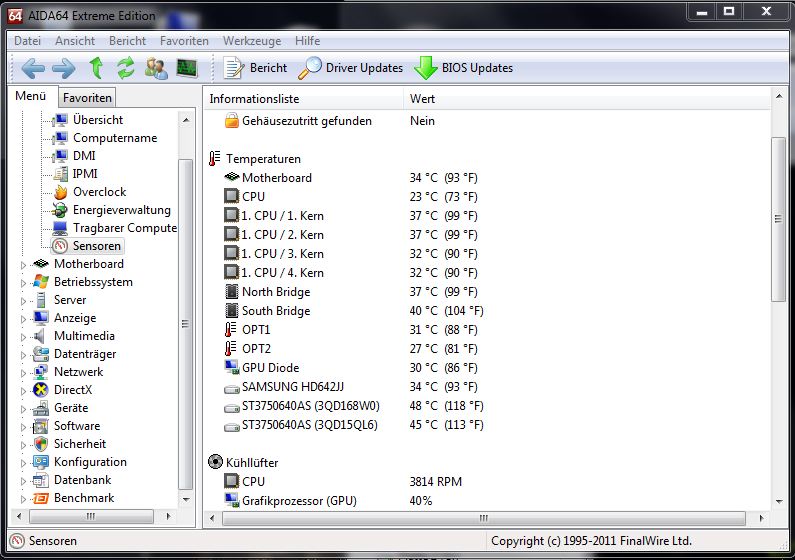The width and height of the screenshot is (795, 560).
Task: Expand the Motherboard tree node
Action: coord(23,265)
